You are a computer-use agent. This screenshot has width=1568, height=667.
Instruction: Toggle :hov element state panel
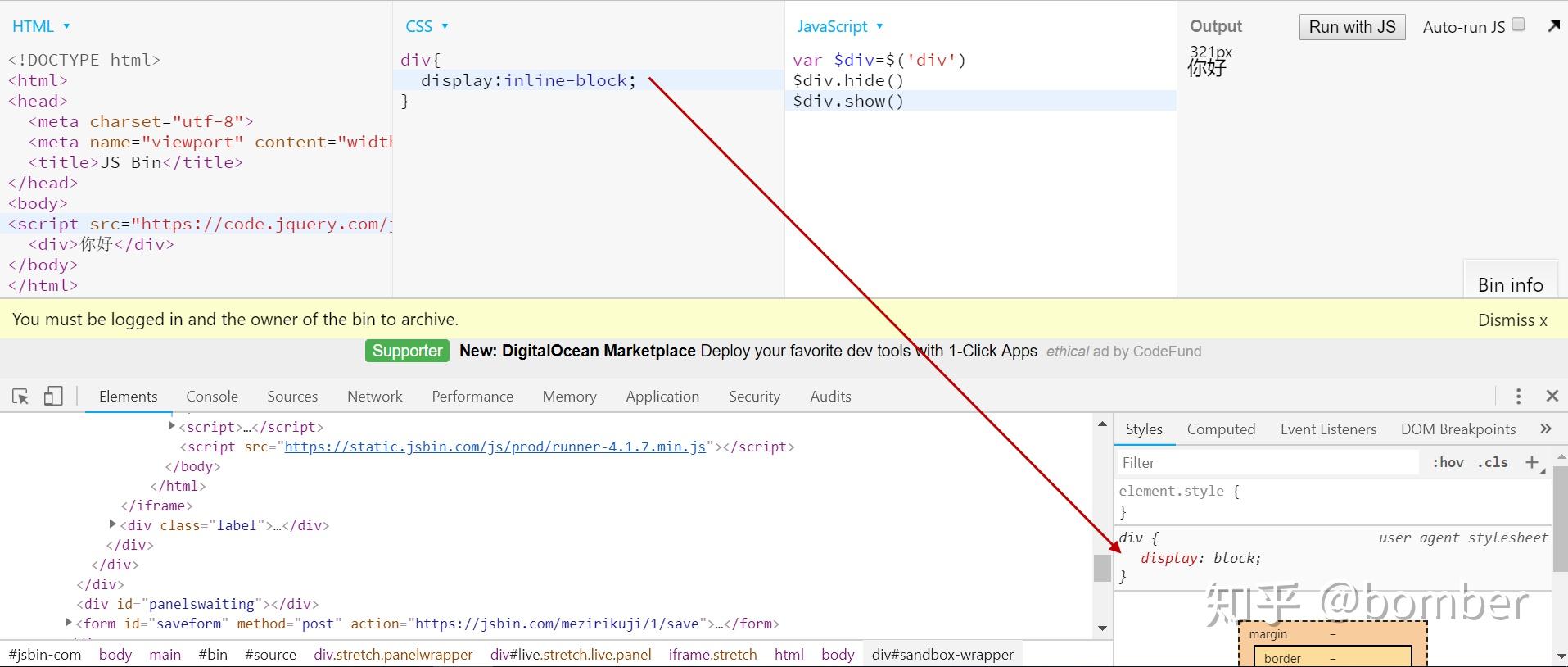point(1448,462)
